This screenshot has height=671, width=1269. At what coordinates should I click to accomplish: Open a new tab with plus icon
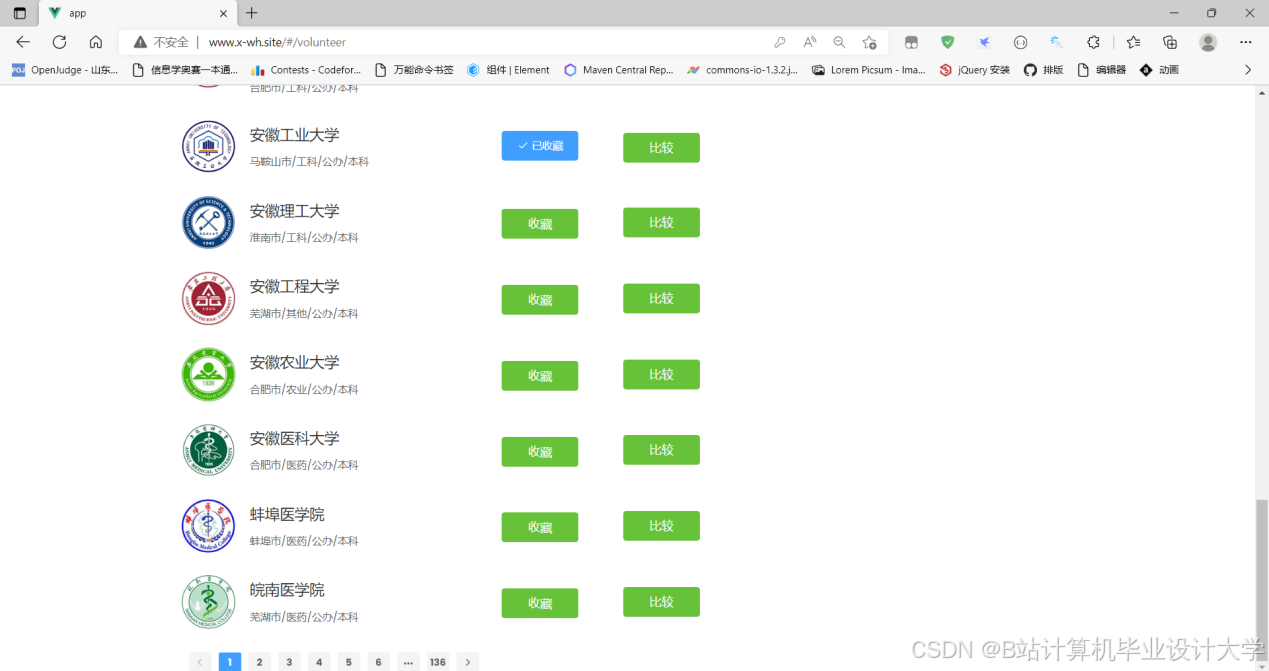[252, 13]
